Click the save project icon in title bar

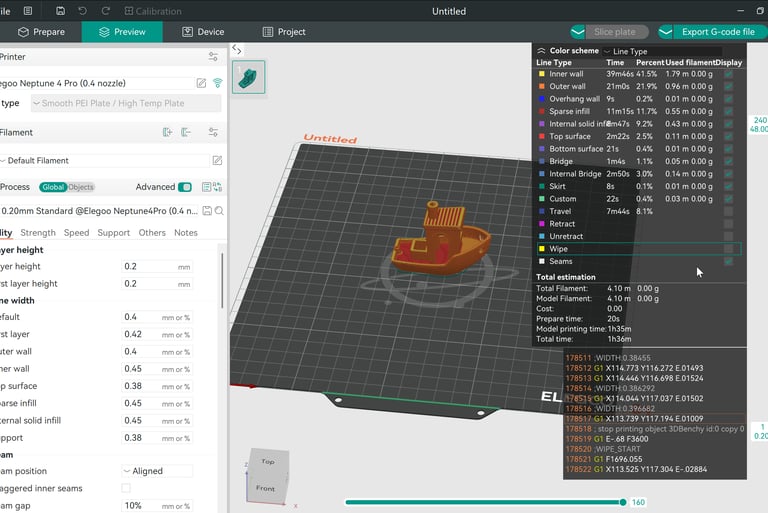tap(60, 11)
